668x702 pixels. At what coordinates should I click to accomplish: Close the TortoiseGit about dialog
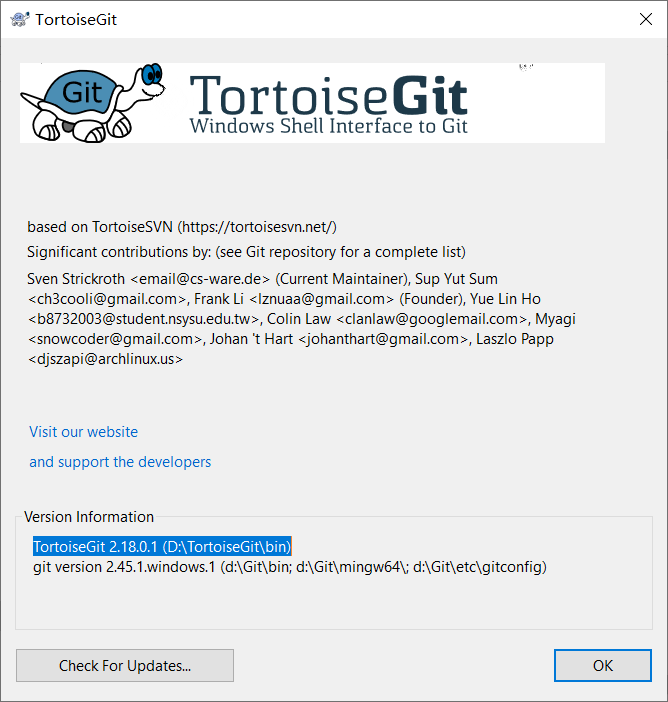click(646, 19)
